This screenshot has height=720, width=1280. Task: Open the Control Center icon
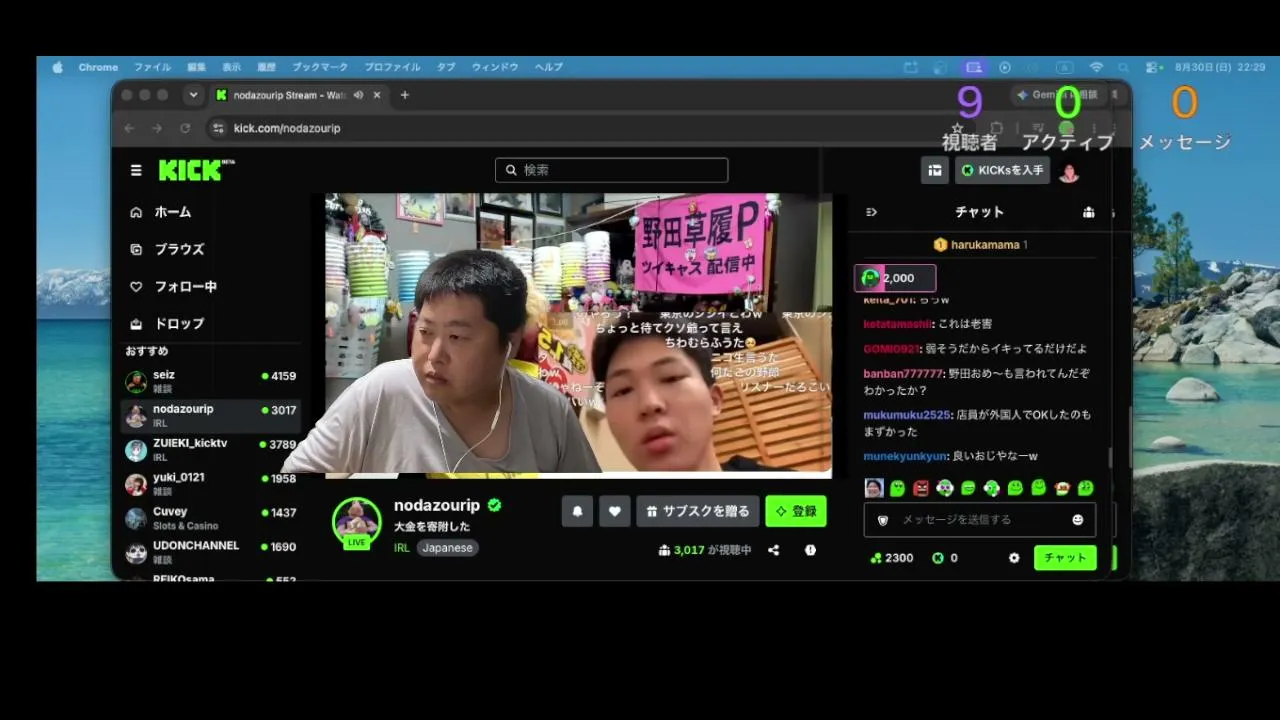(1153, 67)
